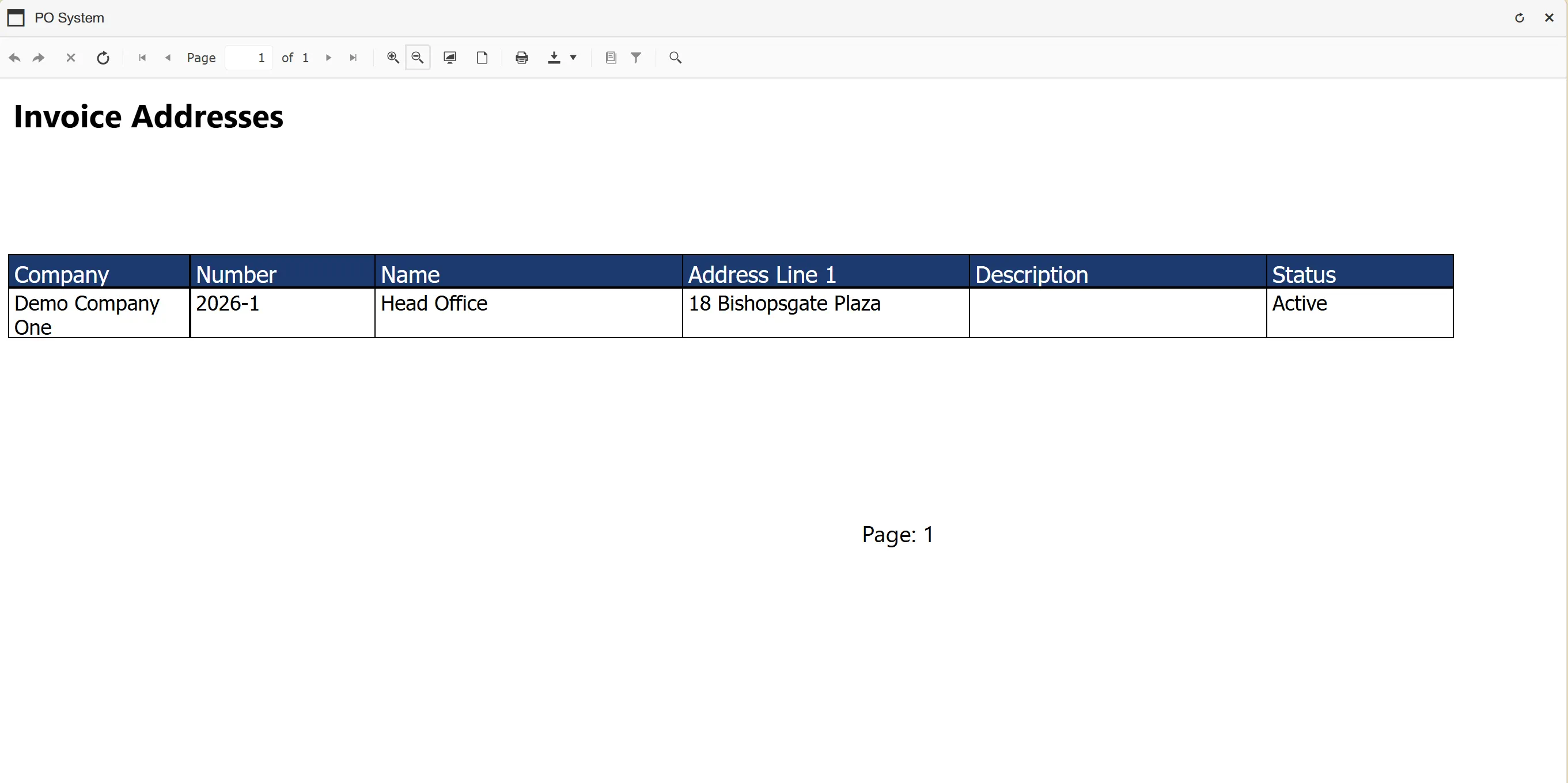
Task: Navigate back in report history
Action: pos(14,58)
